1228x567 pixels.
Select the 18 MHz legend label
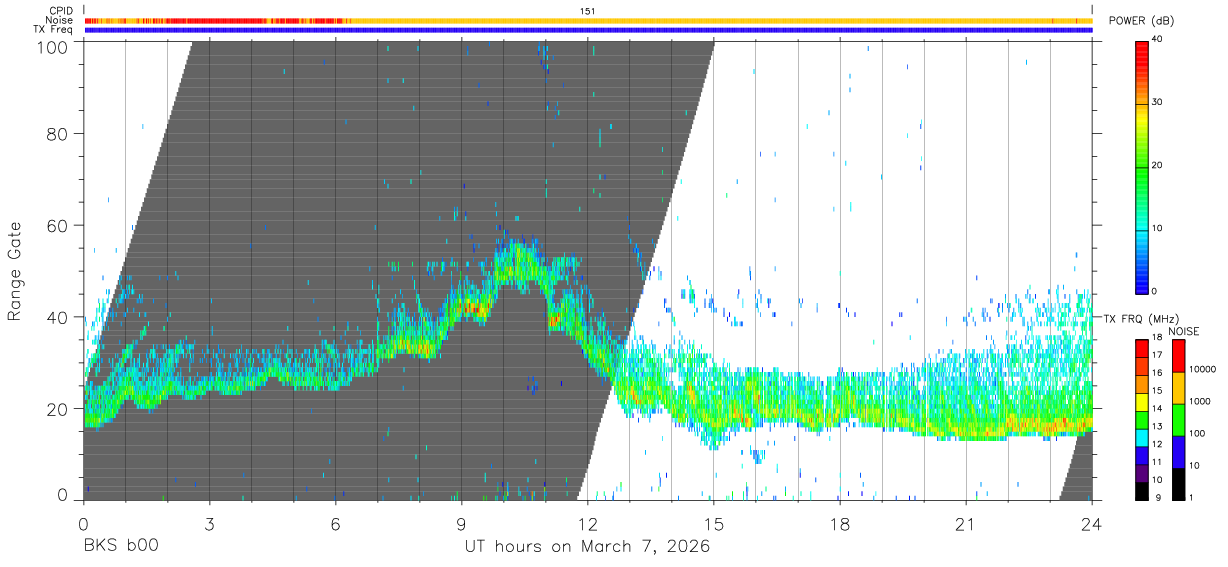click(x=1158, y=339)
